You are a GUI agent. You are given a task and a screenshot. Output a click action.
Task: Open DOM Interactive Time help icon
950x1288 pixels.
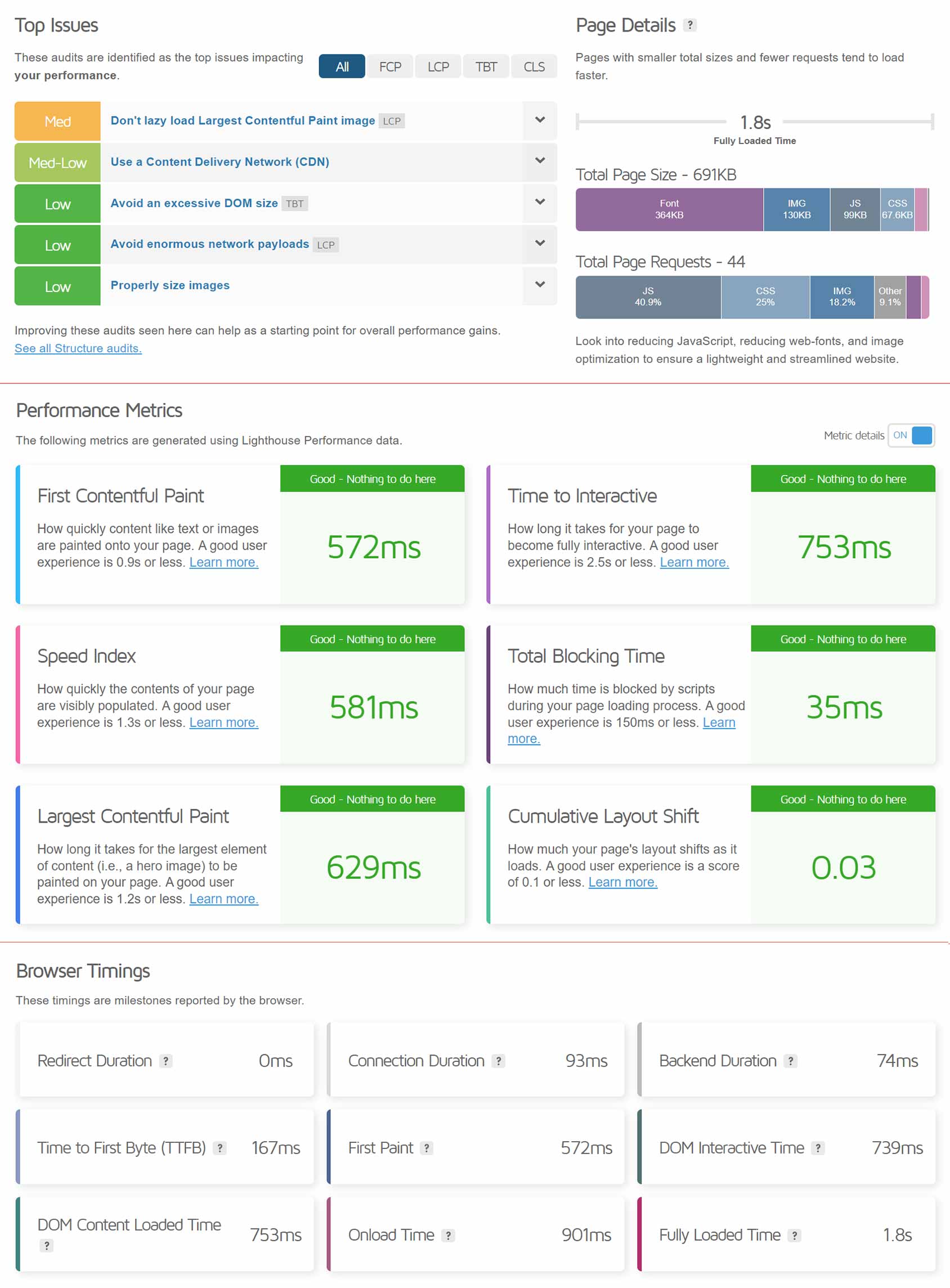tap(818, 1148)
